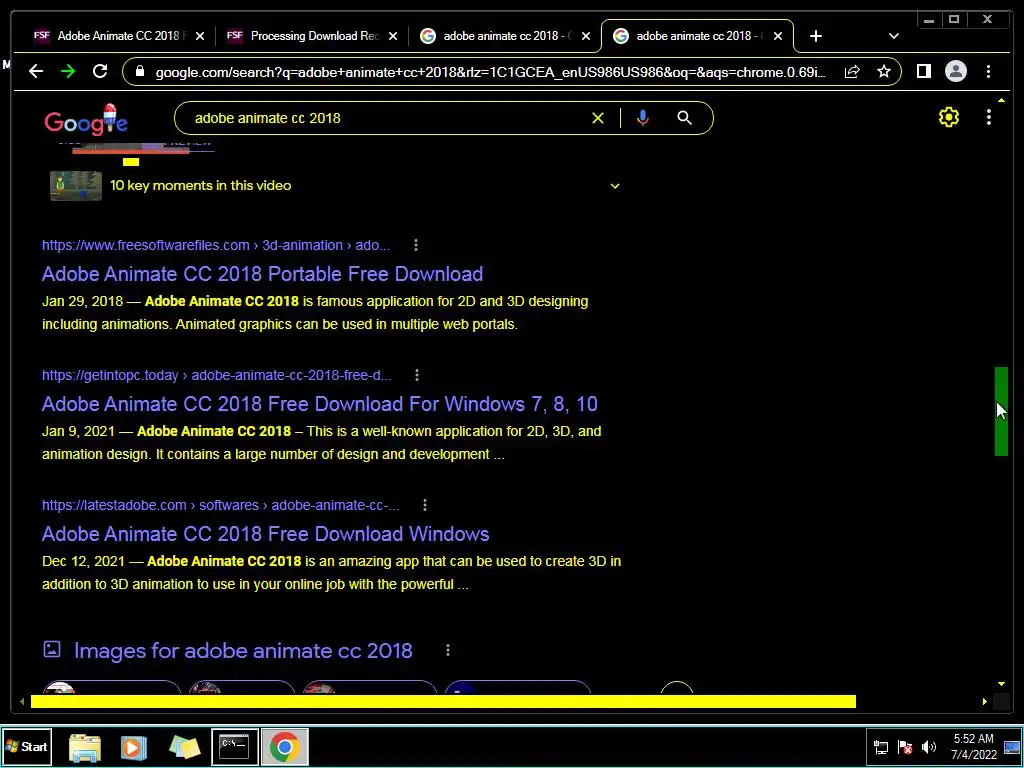Open the menu right of Google settings gear
Screen dimensions: 1024x768
(x=989, y=118)
